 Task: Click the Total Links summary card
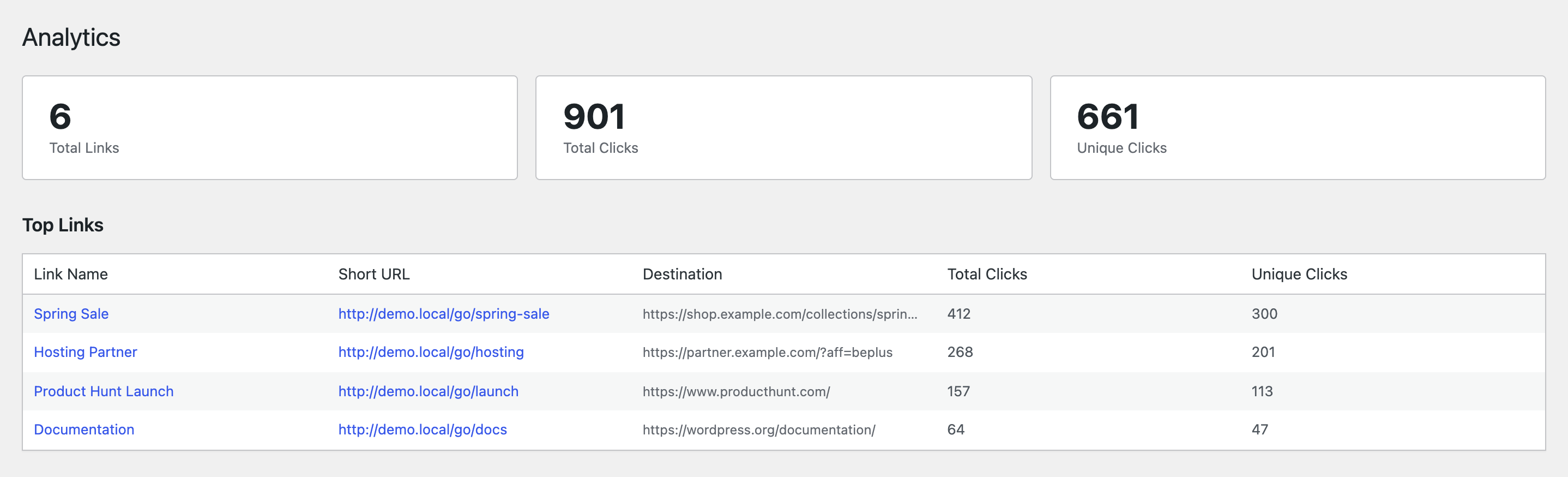coord(270,128)
